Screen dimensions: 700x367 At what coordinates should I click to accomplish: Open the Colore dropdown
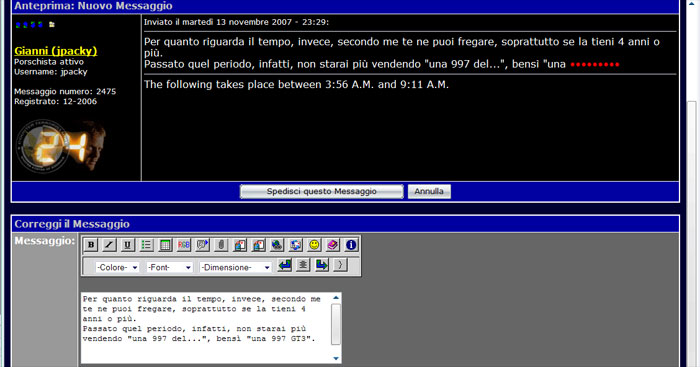tap(117, 267)
